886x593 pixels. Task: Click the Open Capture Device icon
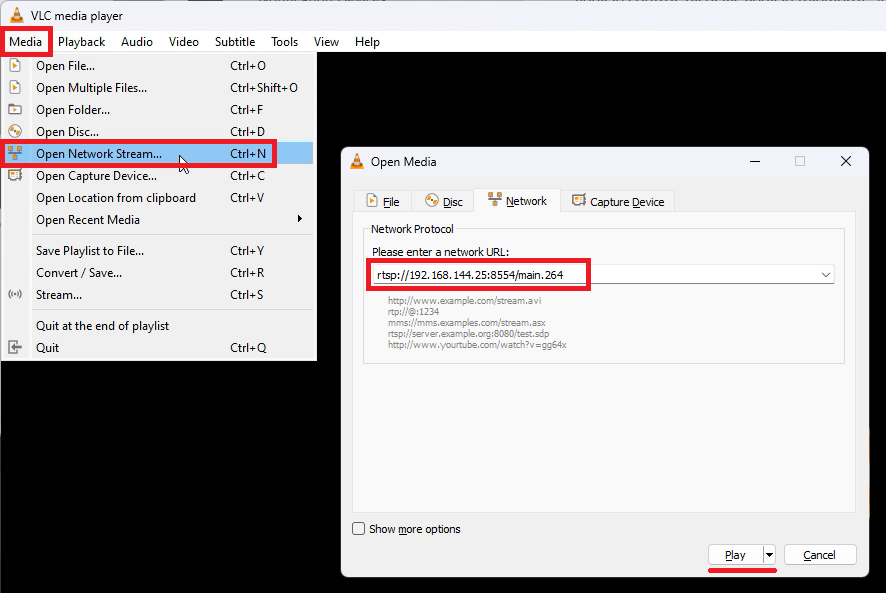pos(15,176)
